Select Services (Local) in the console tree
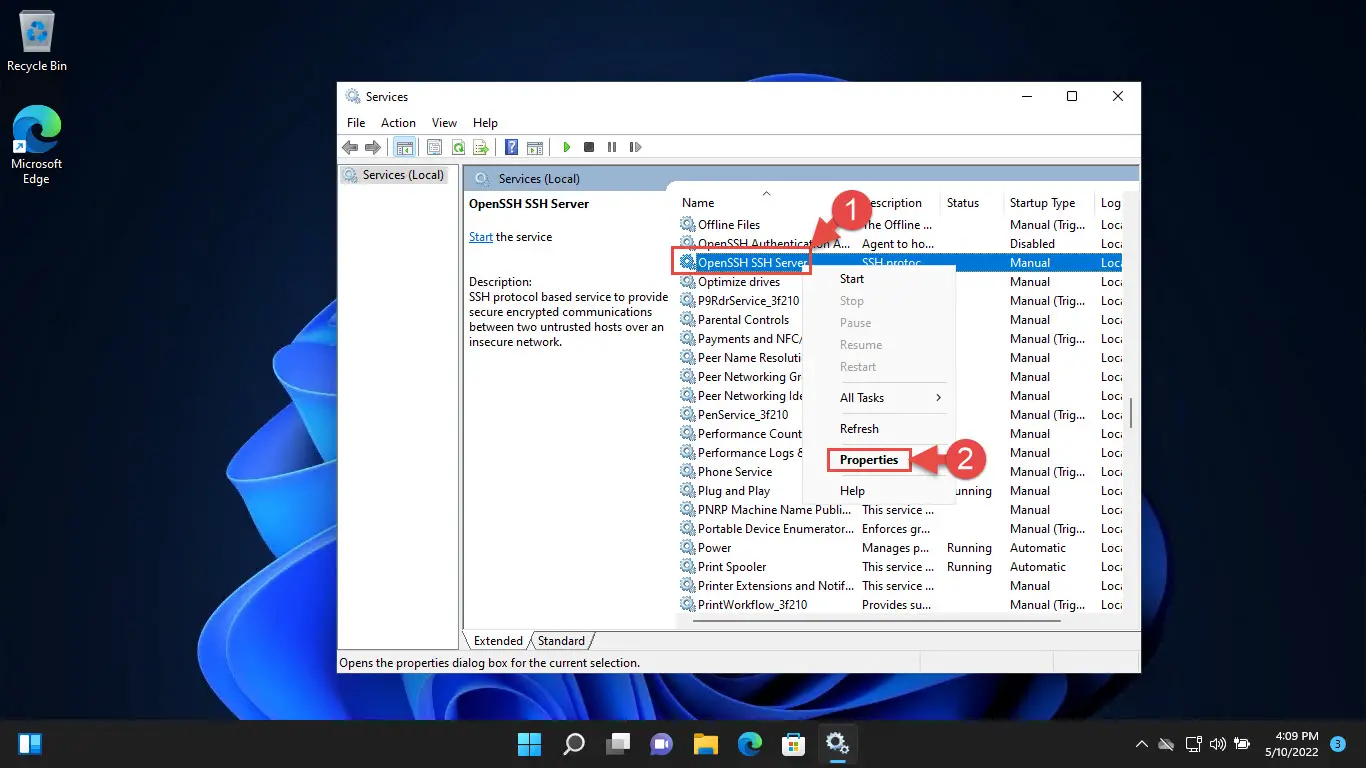 (393, 175)
